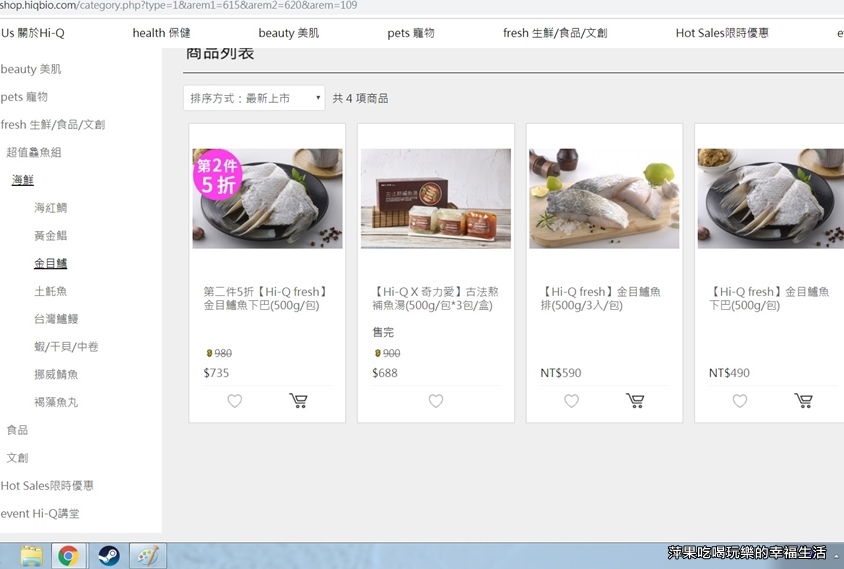Open pets 寵物 top menu
This screenshot has width=844, height=569.
(x=411, y=33)
